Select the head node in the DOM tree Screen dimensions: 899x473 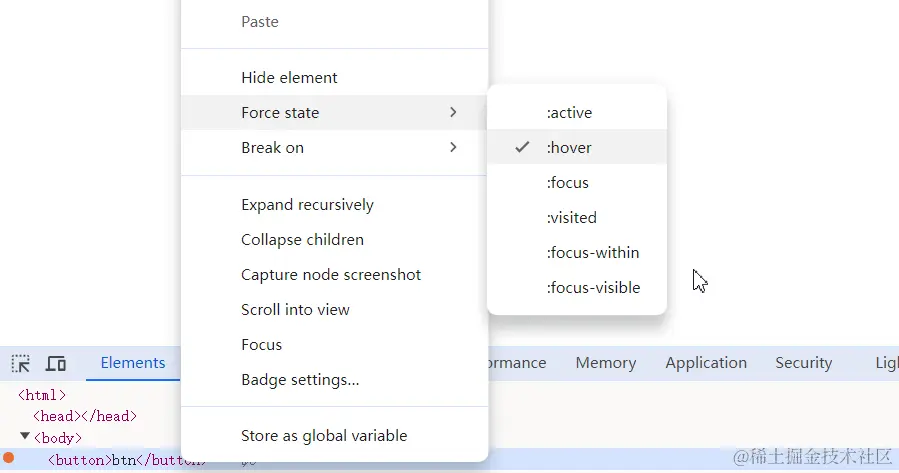click(x=84, y=416)
